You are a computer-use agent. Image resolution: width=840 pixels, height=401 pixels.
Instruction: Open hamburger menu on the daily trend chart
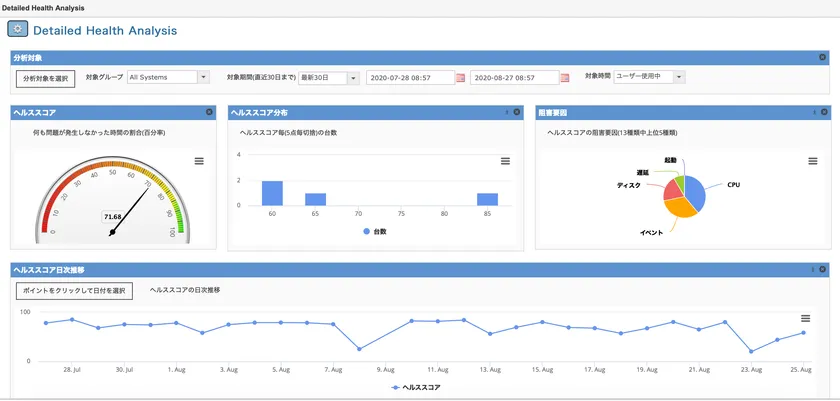(x=805, y=318)
